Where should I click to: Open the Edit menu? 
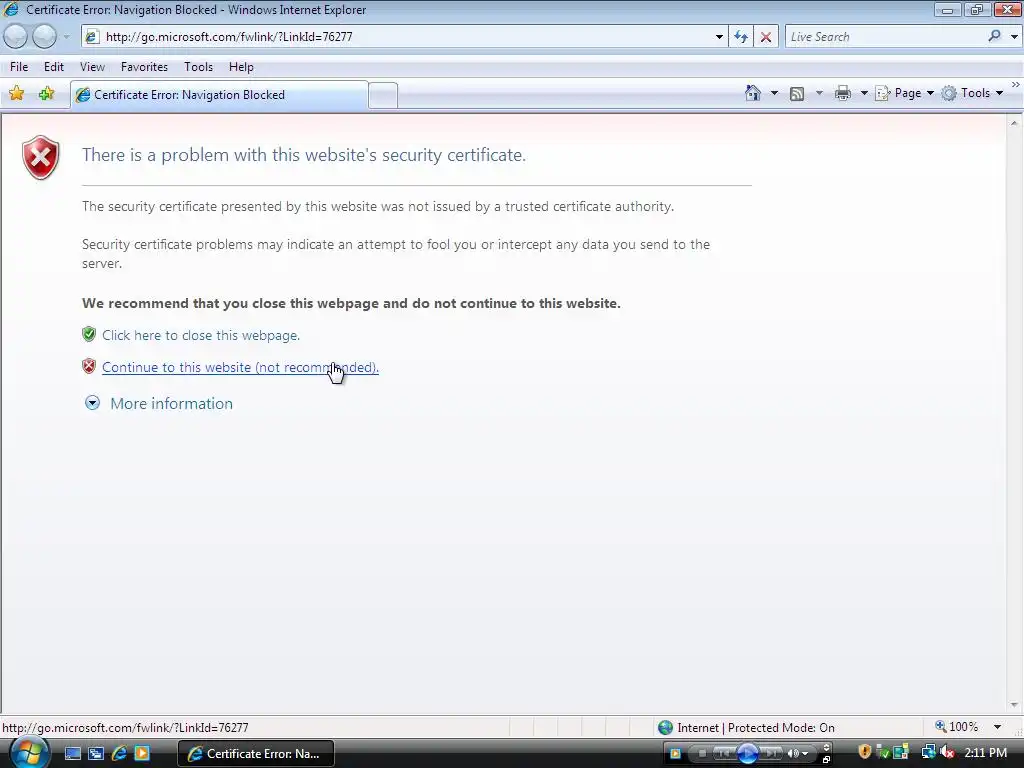coord(54,67)
